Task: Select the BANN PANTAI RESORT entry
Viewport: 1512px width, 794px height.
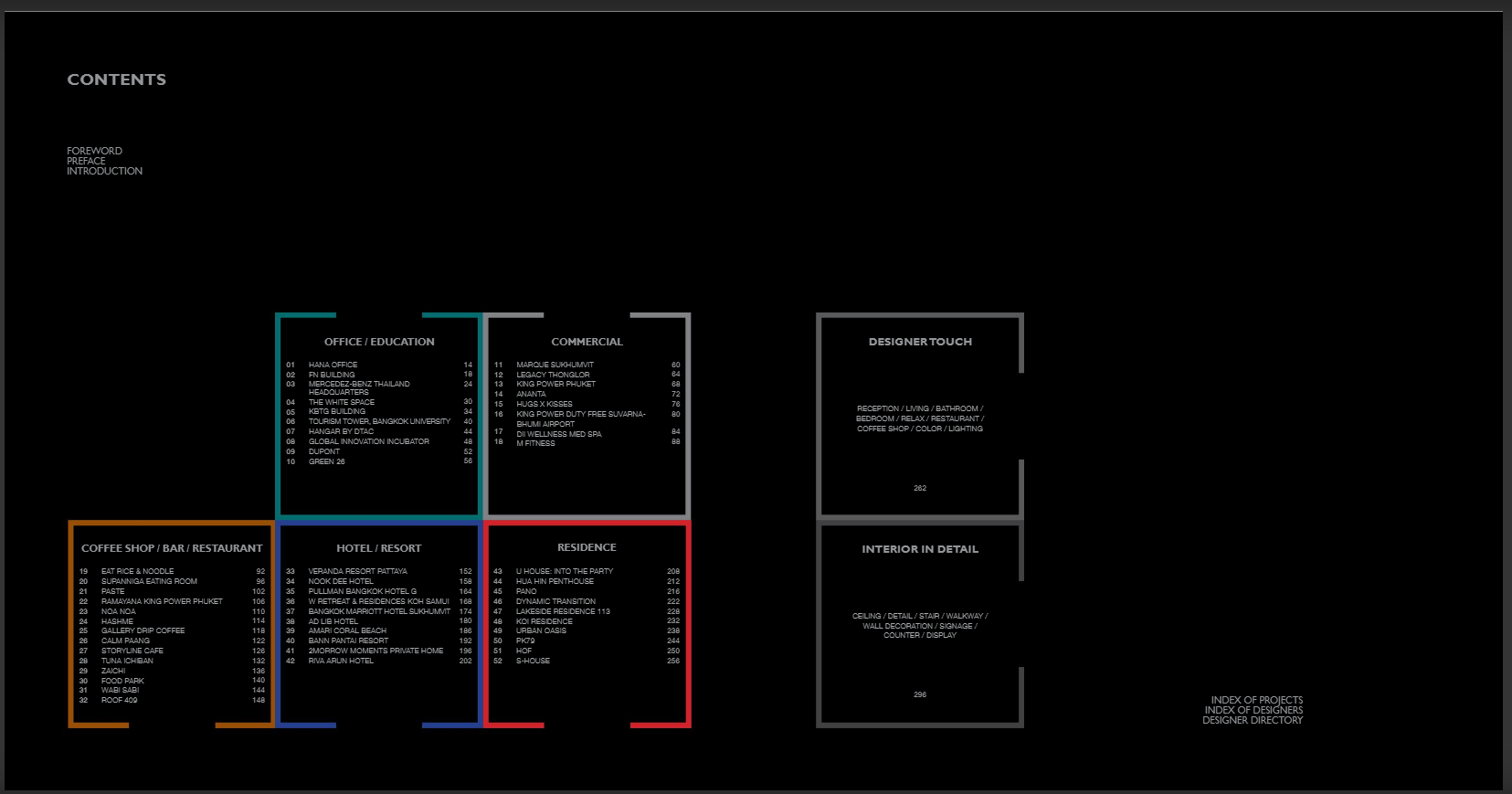Action: tap(348, 640)
